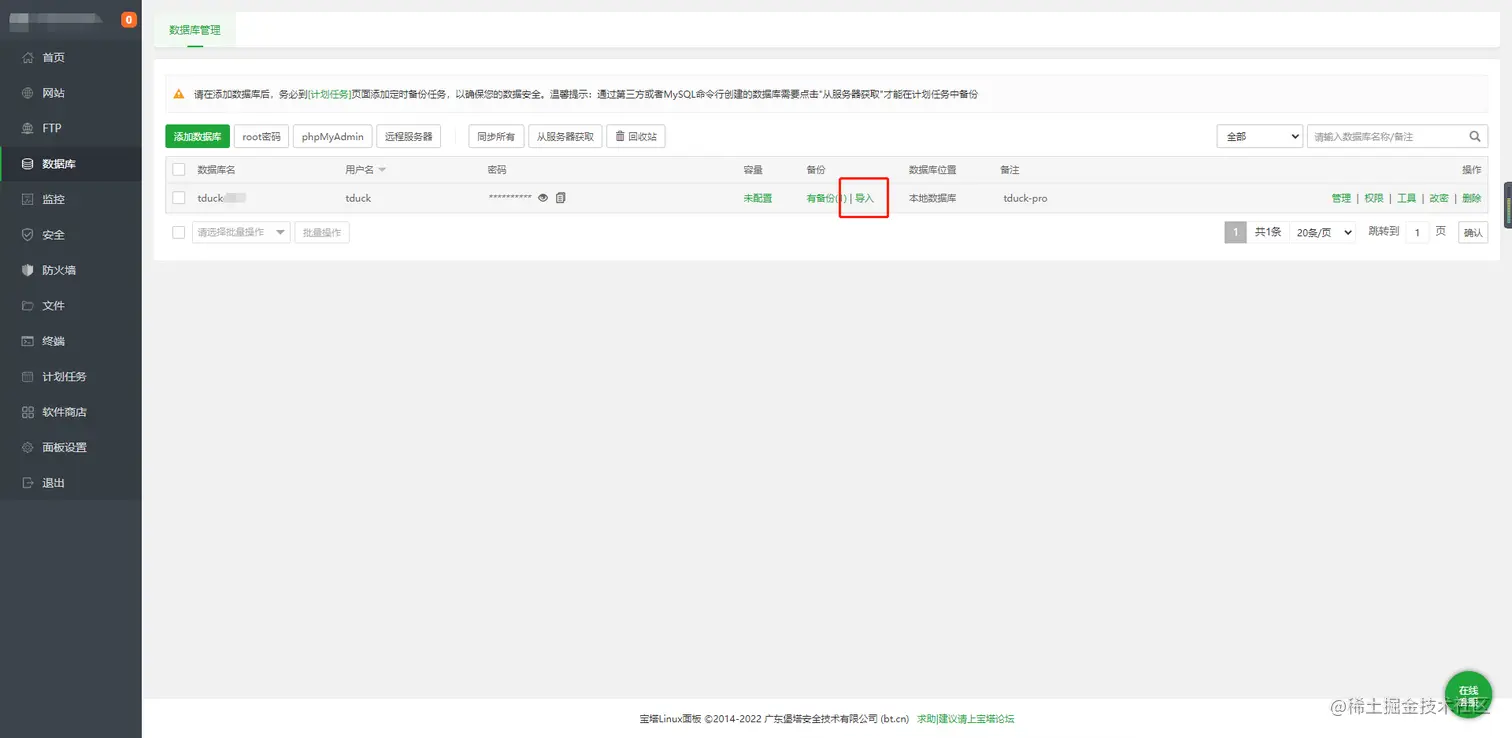1512x738 pixels.
Task: Click tduck username cell
Action: [x=358, y=198]
